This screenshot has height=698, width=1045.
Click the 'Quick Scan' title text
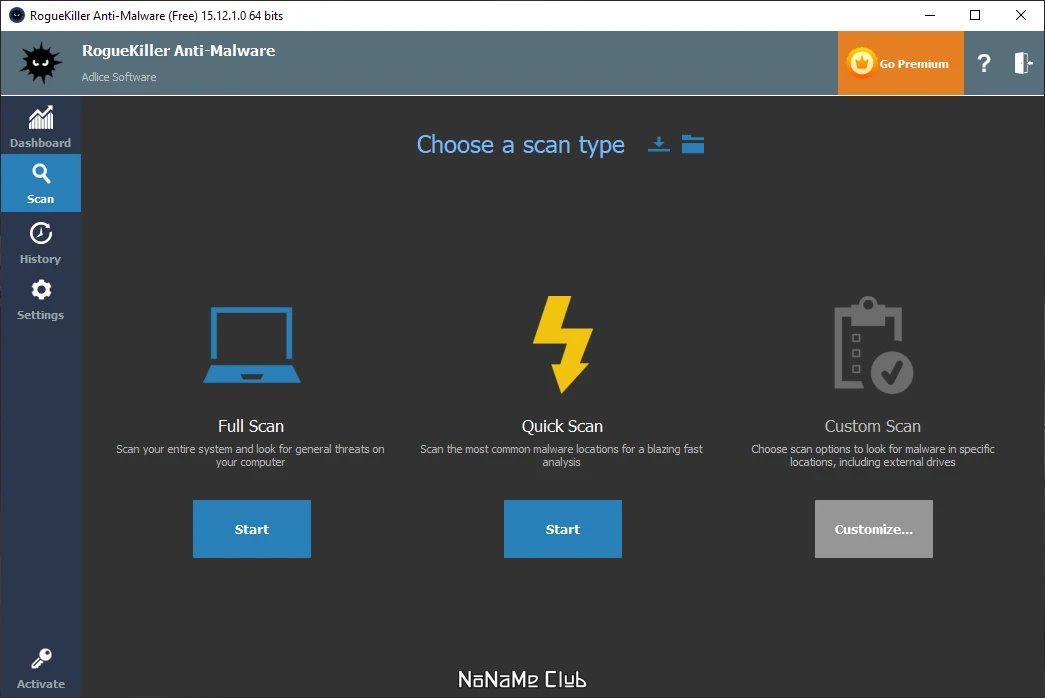point(562,426)
